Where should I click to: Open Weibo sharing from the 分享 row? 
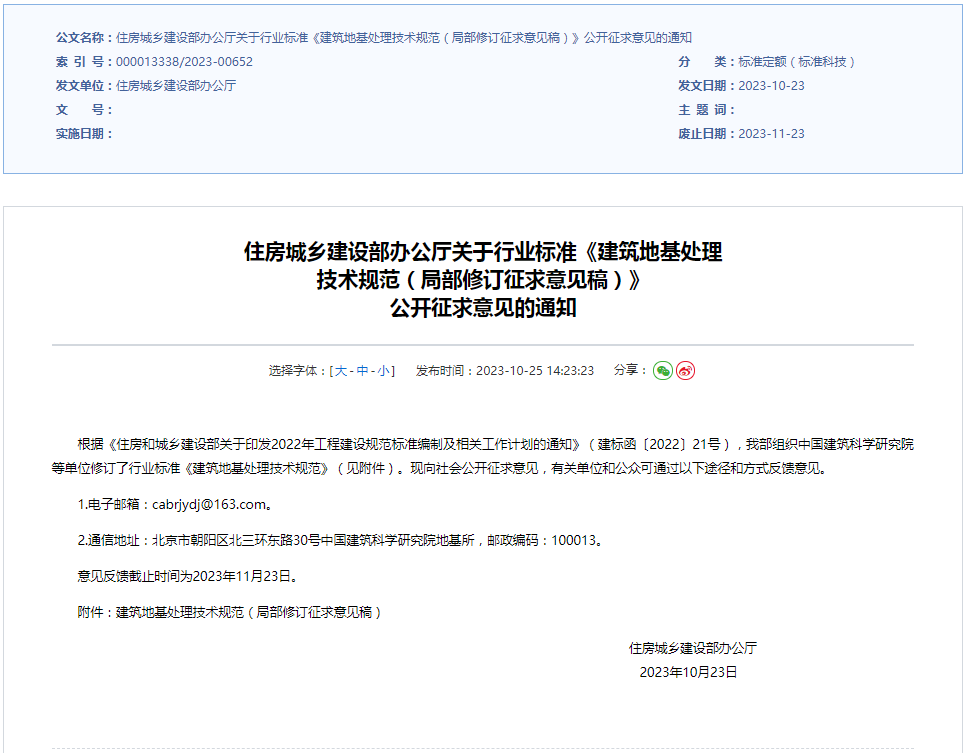[x=685, y=370]
